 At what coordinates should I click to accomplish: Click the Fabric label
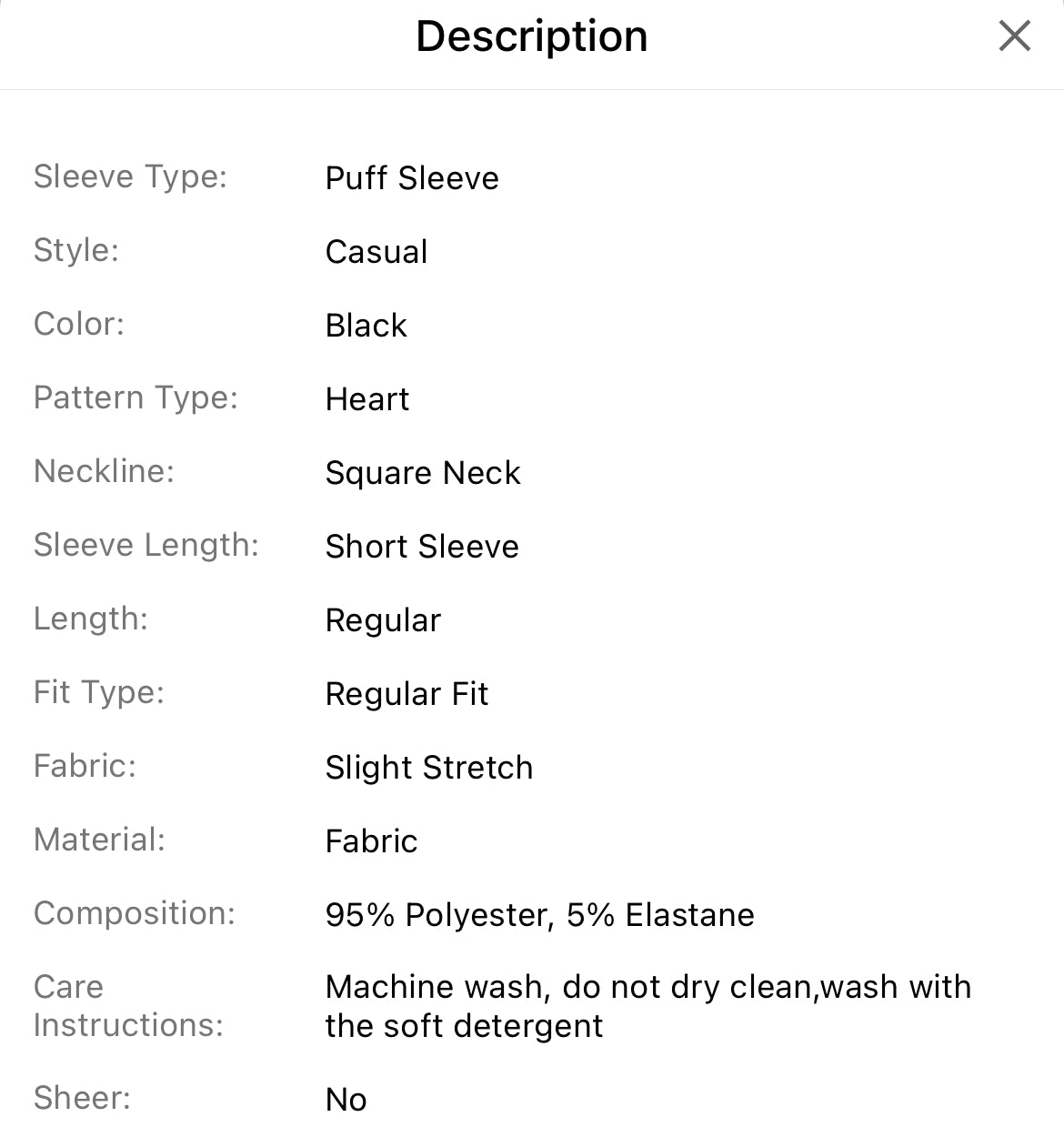pyautogui.click(x=85, y=767)
